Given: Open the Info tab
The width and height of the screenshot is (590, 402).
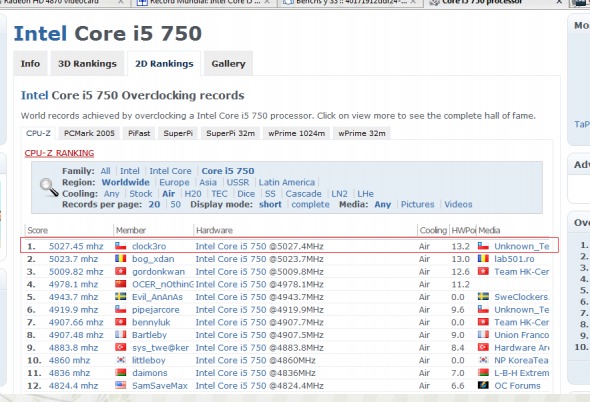Looking at the screenshot, I should pos(30,64).
